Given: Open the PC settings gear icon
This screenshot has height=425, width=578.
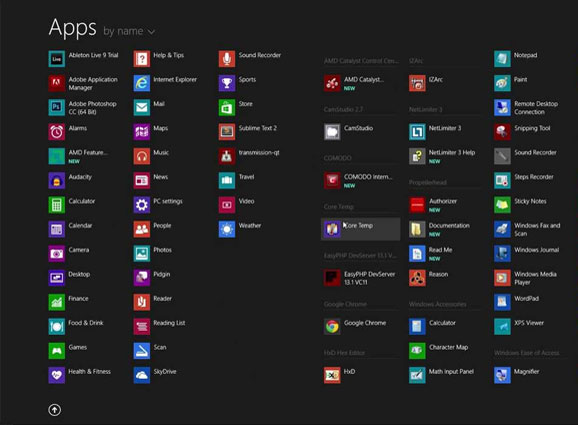Looking at the screenshot, I should pos(142,205).
